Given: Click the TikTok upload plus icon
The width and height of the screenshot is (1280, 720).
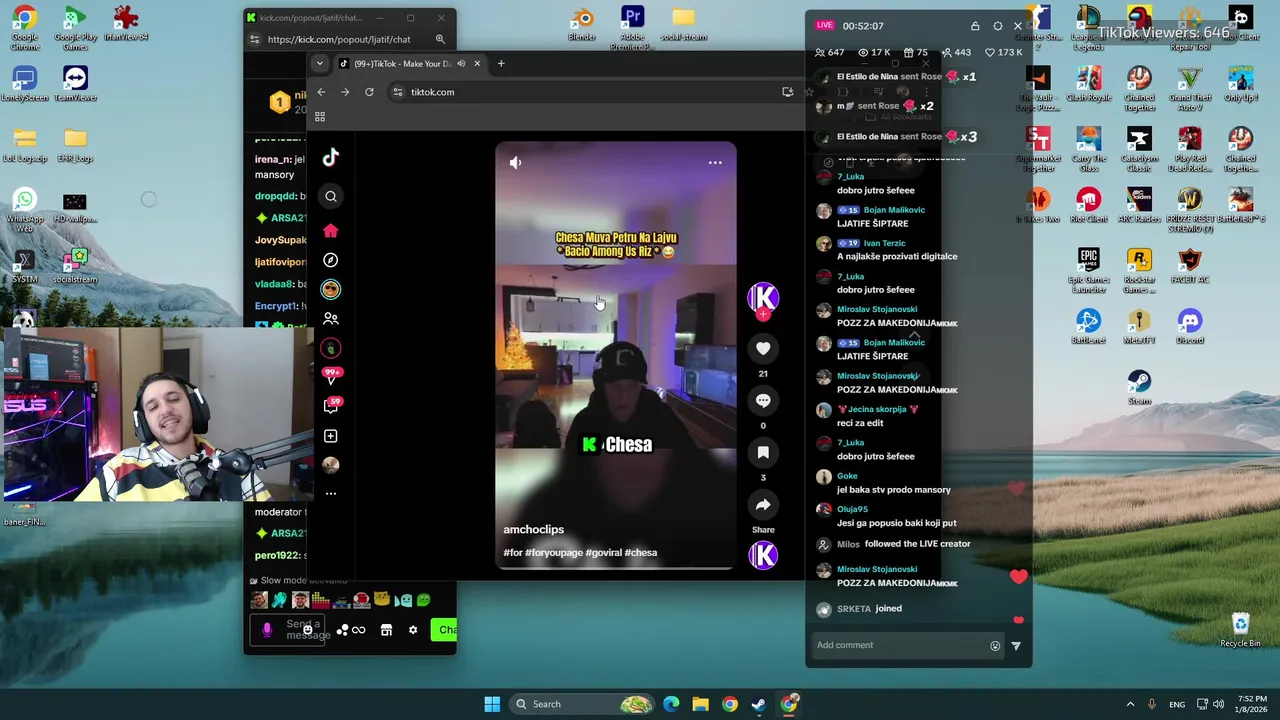Looking at the screenshot, I should click(331, 436).
